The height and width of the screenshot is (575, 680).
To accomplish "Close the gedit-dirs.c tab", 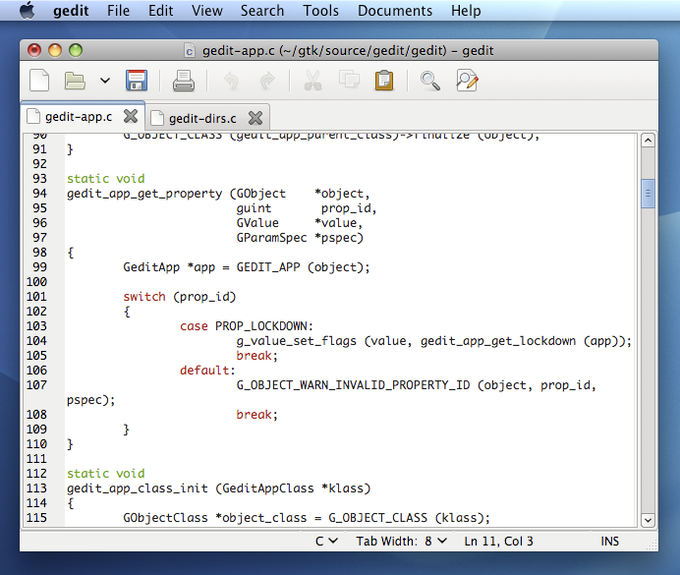I will pos(255,118).
